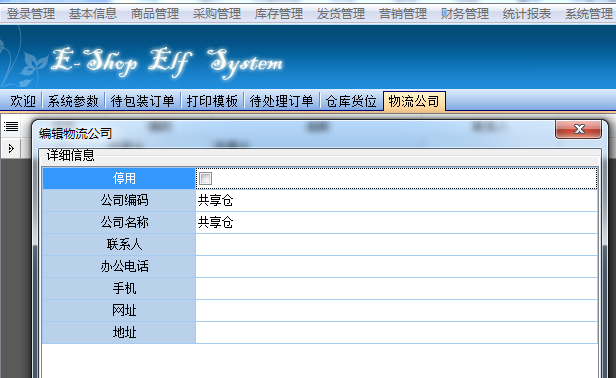Screen dimensions: 616x378
Task: Click the 公司编码 input field
Action: (x=396, y=200)
